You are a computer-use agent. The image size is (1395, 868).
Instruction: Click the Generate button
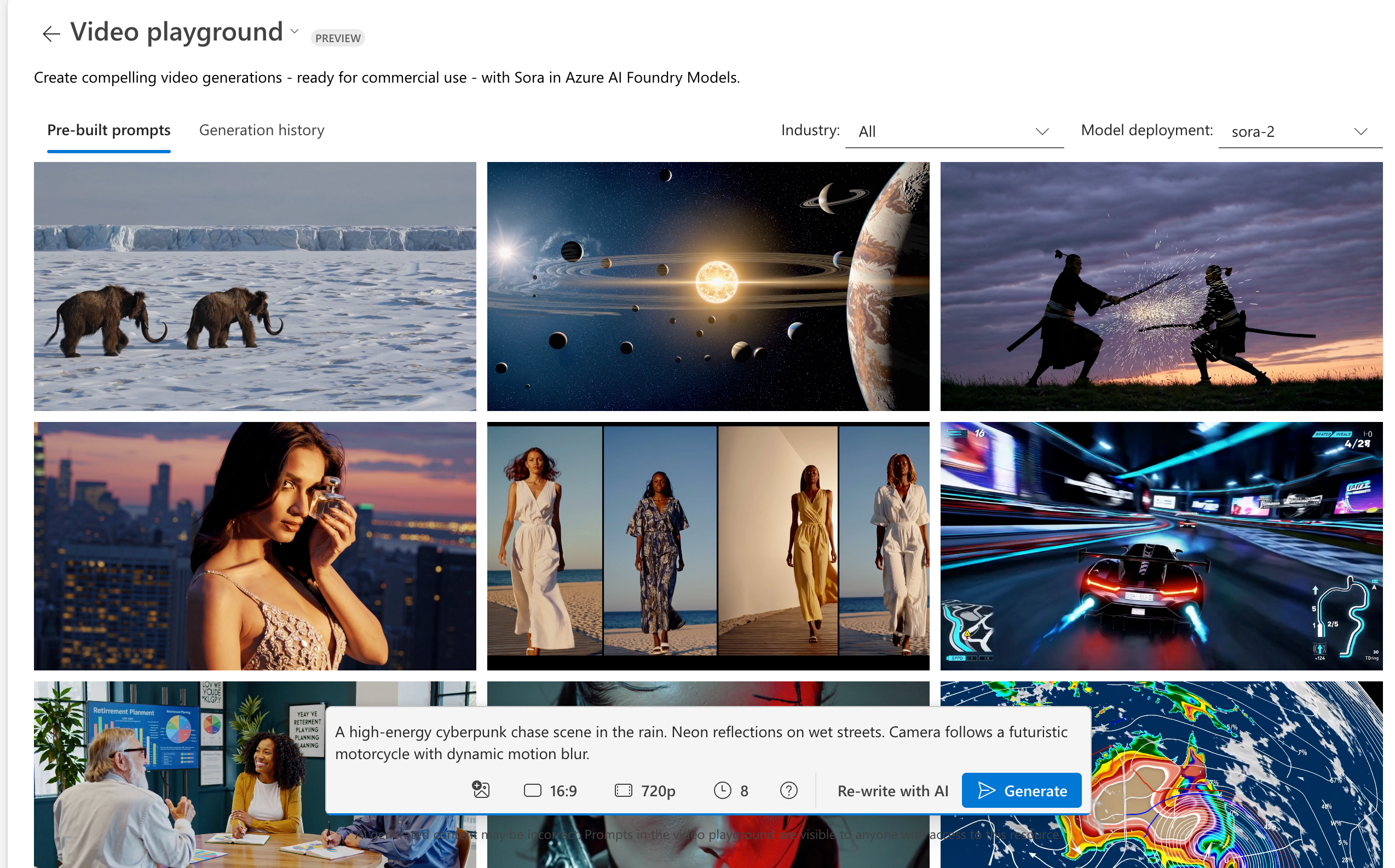[1021, 790]
